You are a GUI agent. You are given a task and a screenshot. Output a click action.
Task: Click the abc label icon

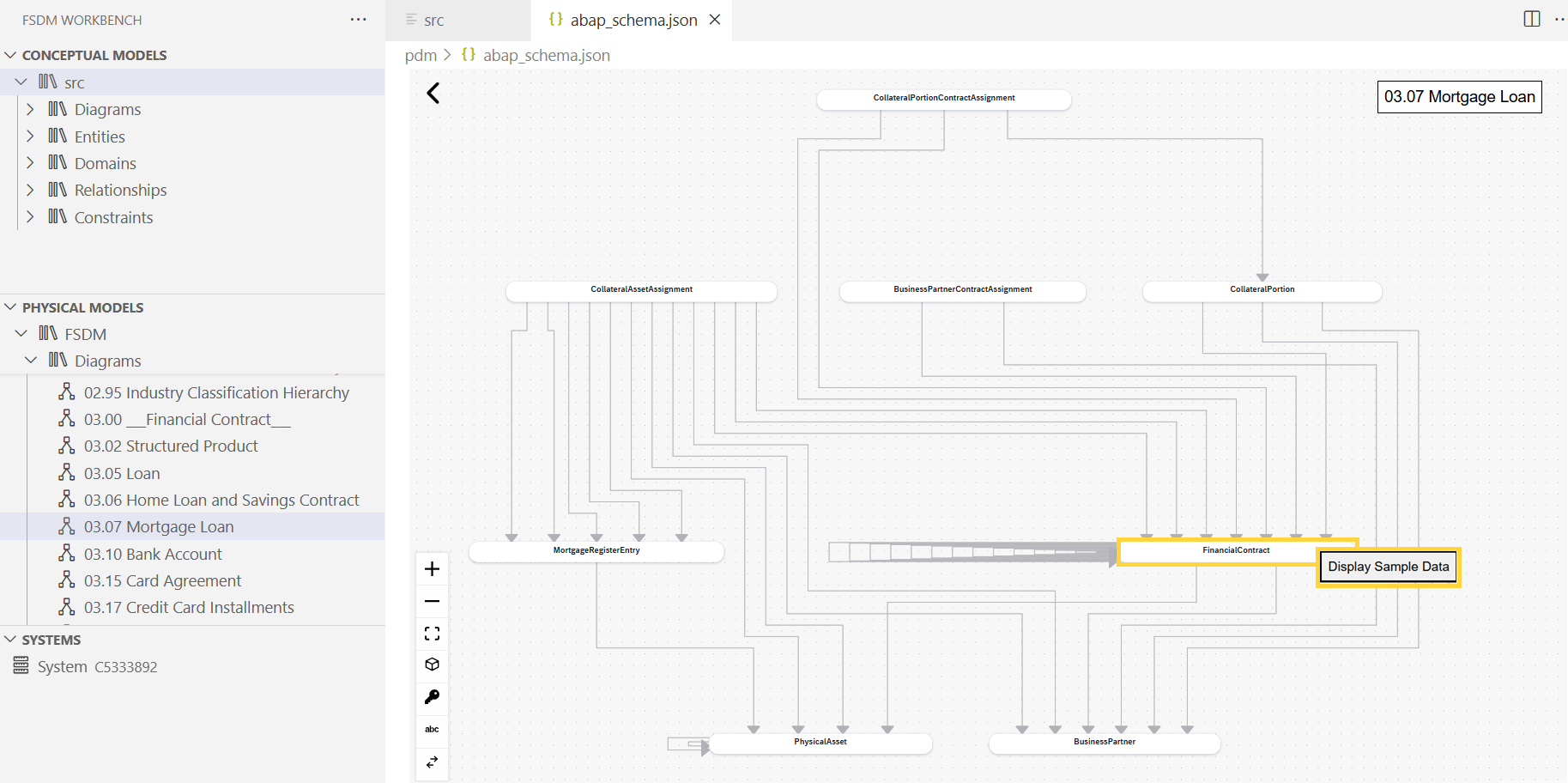[432, 729]
